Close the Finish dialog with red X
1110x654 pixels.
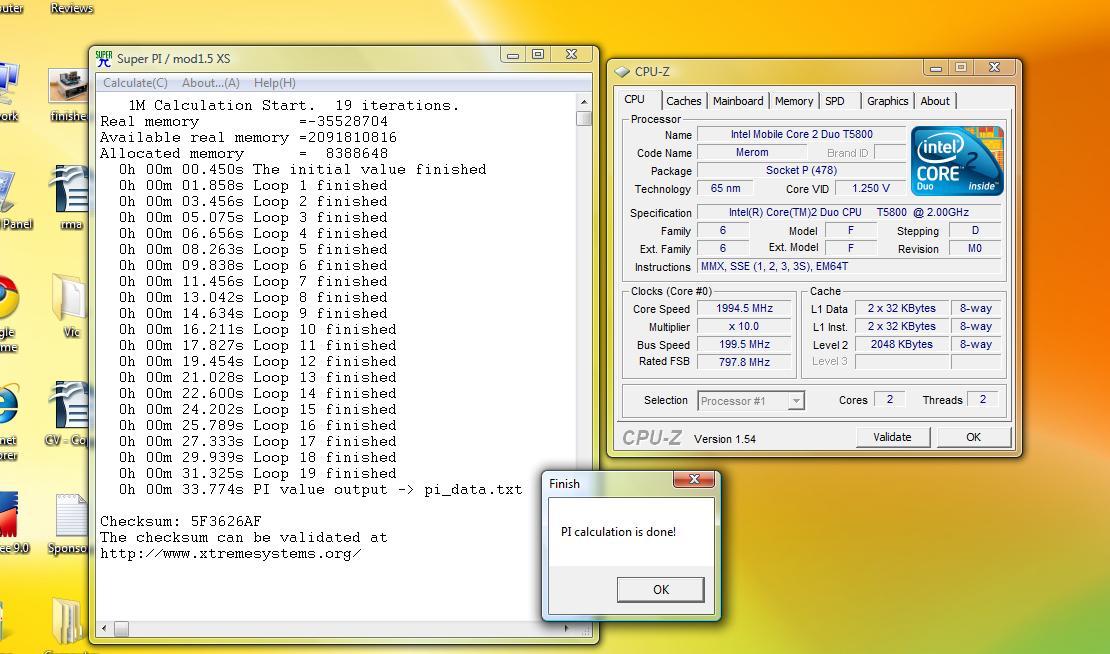click(x=694, y=479)
